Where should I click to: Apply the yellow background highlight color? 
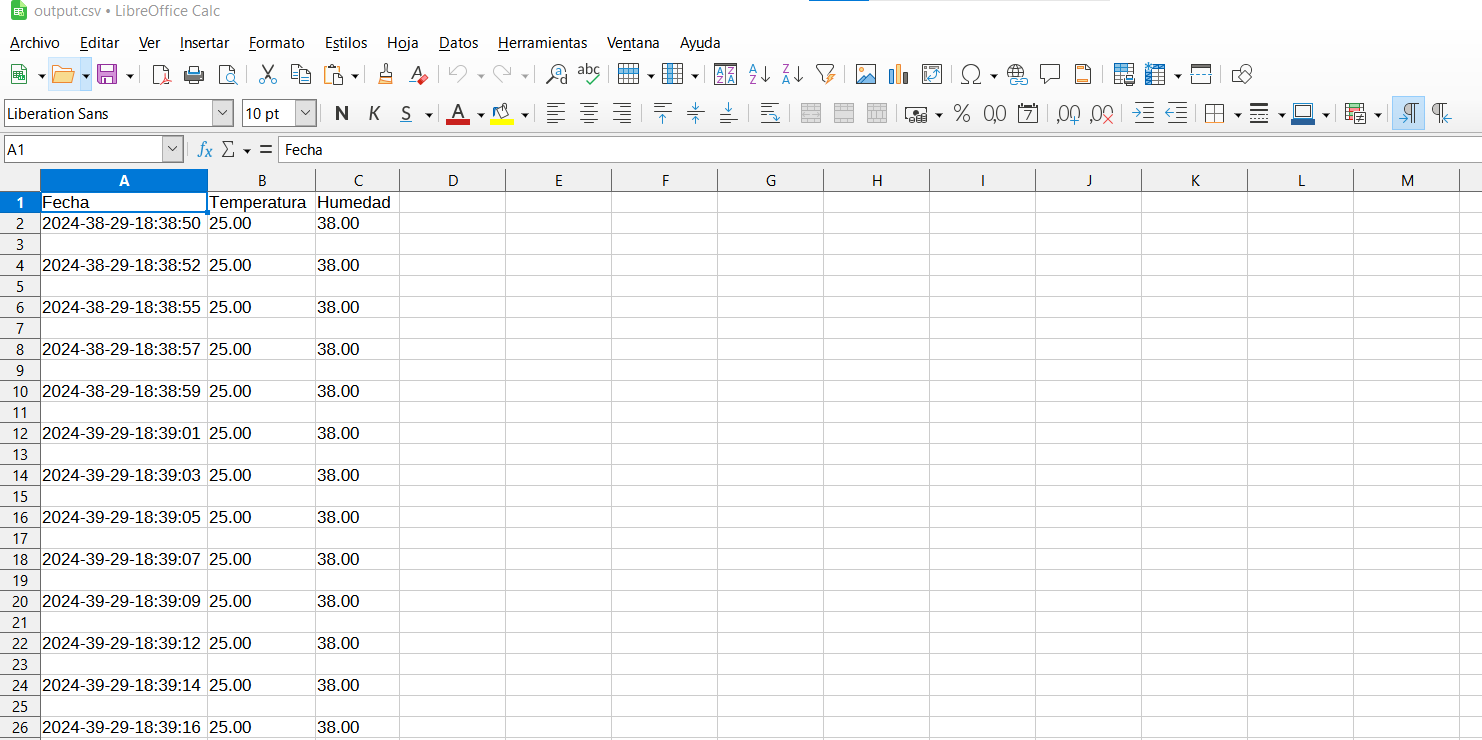coord(501,114)
